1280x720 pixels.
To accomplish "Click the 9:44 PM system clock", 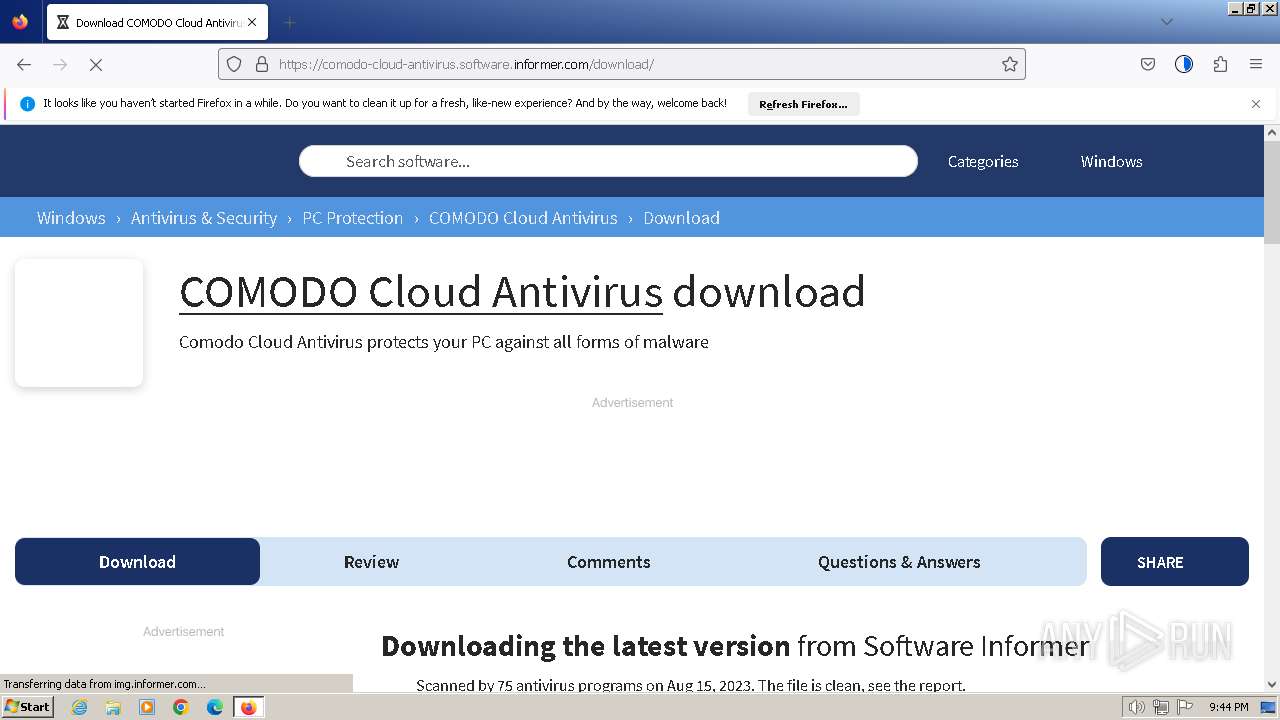I will pos(1229,707).
